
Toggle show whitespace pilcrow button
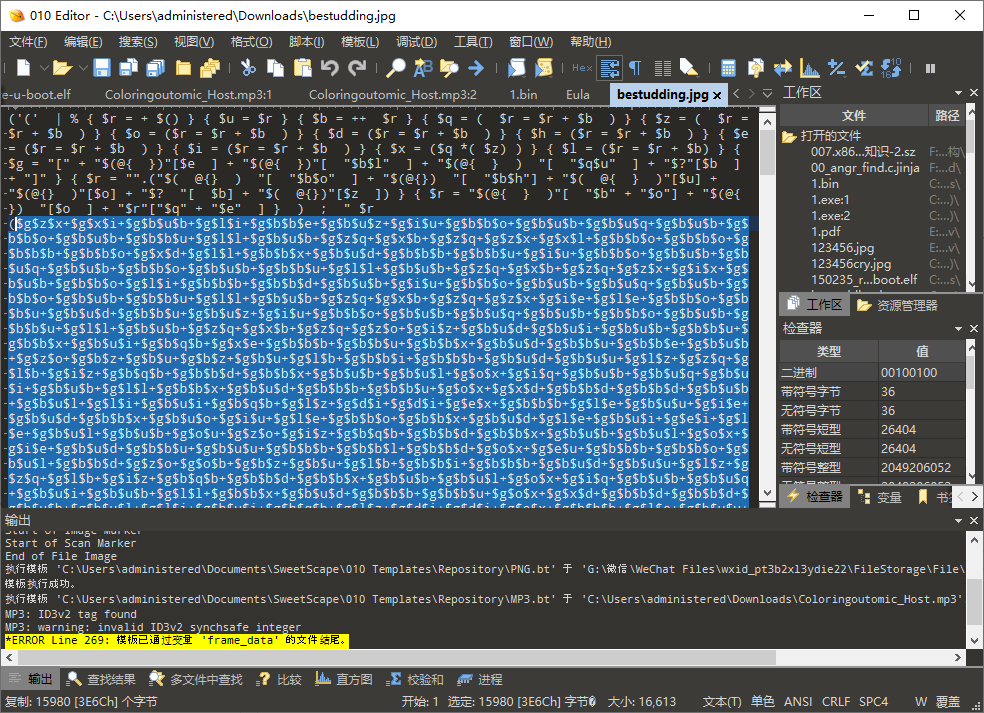point(635,68)
